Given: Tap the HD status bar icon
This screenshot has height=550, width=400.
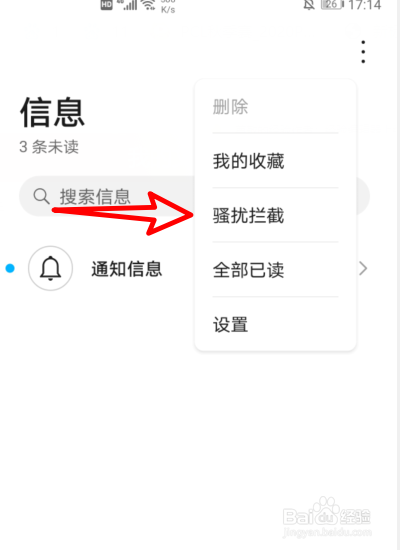Looking at the screenshot, I should [106, 5].
